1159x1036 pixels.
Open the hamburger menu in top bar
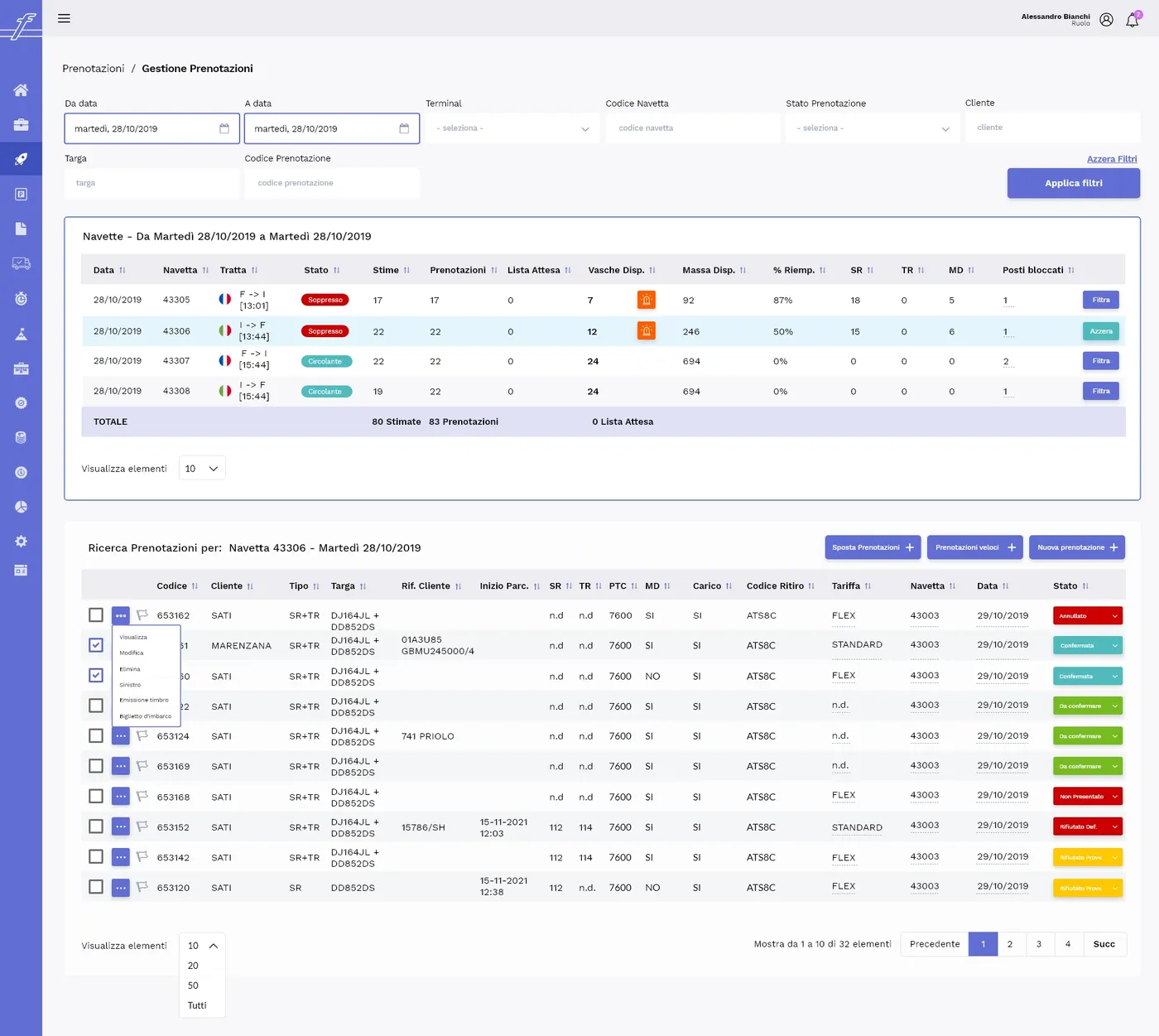click(64, 18)
